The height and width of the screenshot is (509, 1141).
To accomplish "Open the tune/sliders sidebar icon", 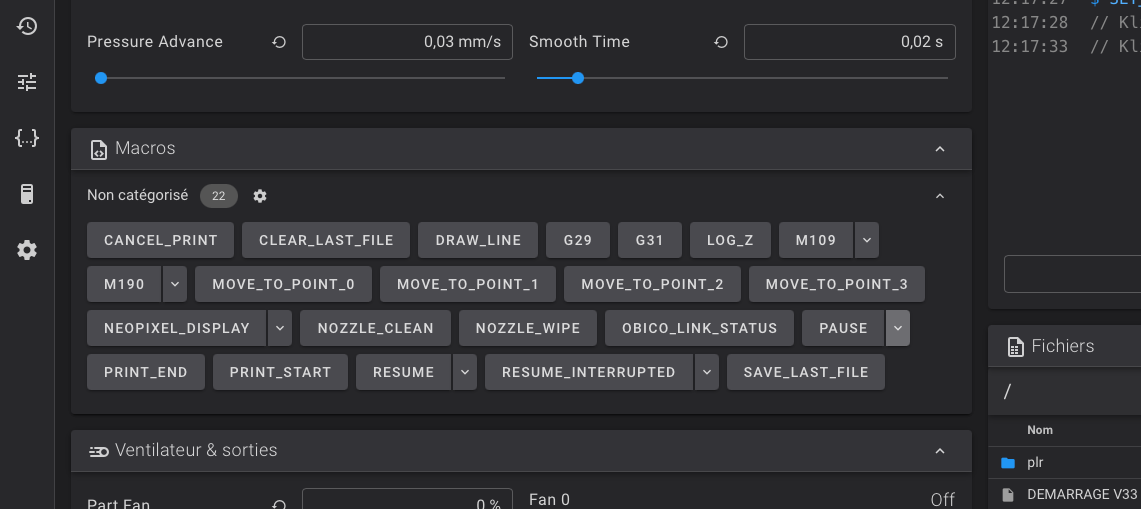I will pyautogui.click(x=27, y=82).
